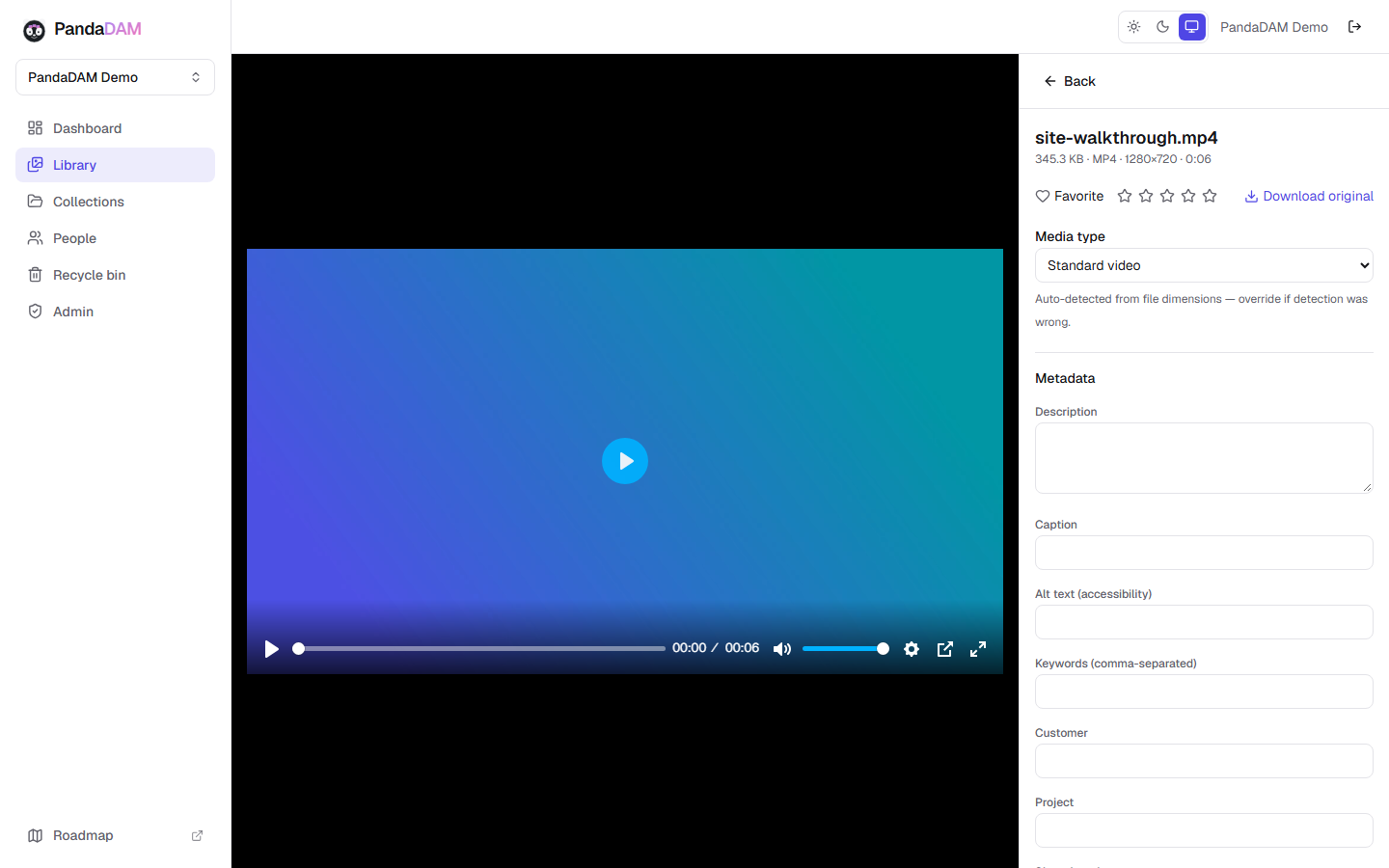Open the Recycle bin
The width and height of the screenshot is (1389, 868).
(115, 275)
